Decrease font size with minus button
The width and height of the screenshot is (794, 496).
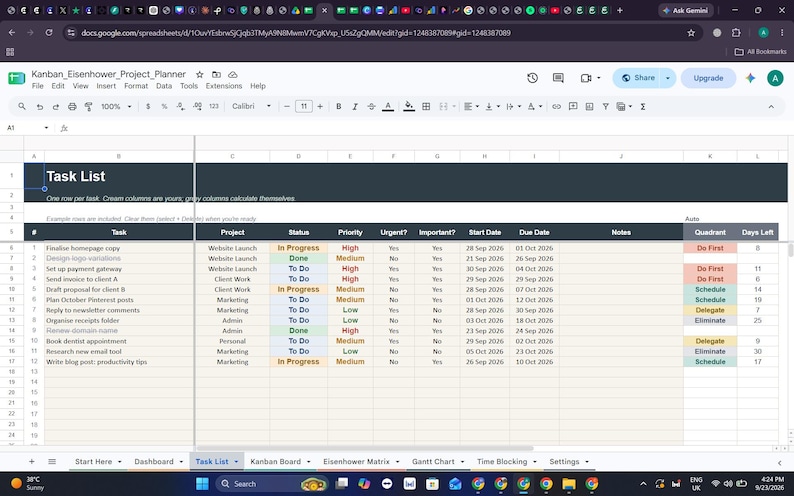pos(287,106)
